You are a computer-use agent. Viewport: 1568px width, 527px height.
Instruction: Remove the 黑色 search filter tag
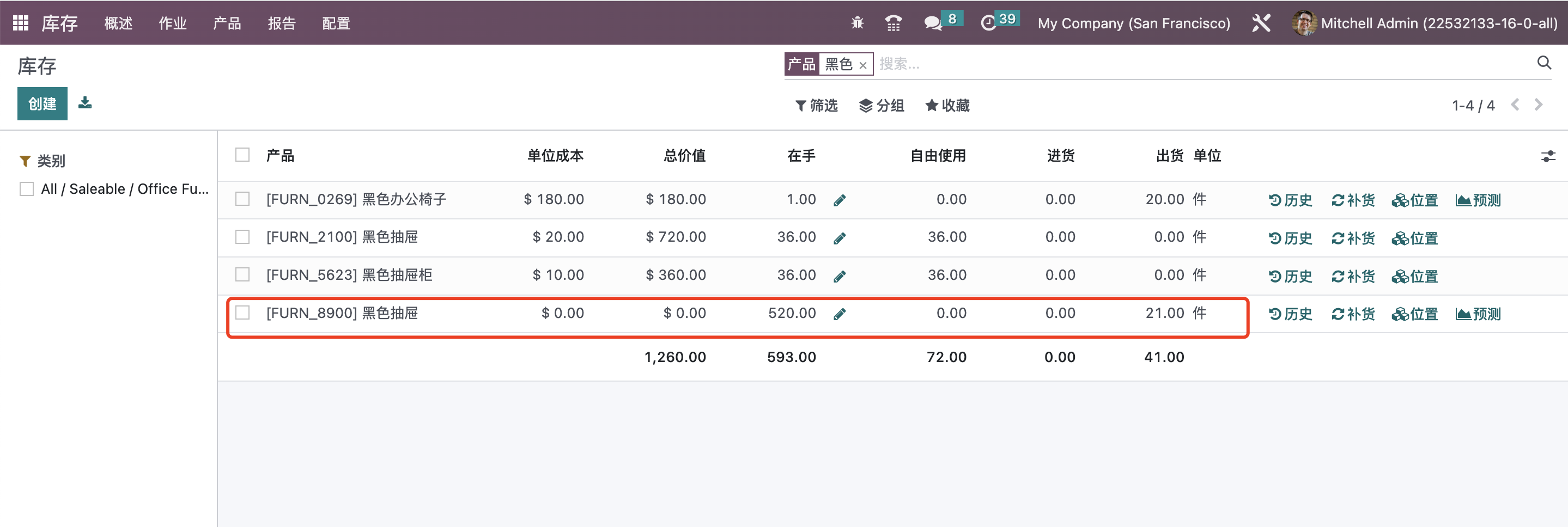862,65
